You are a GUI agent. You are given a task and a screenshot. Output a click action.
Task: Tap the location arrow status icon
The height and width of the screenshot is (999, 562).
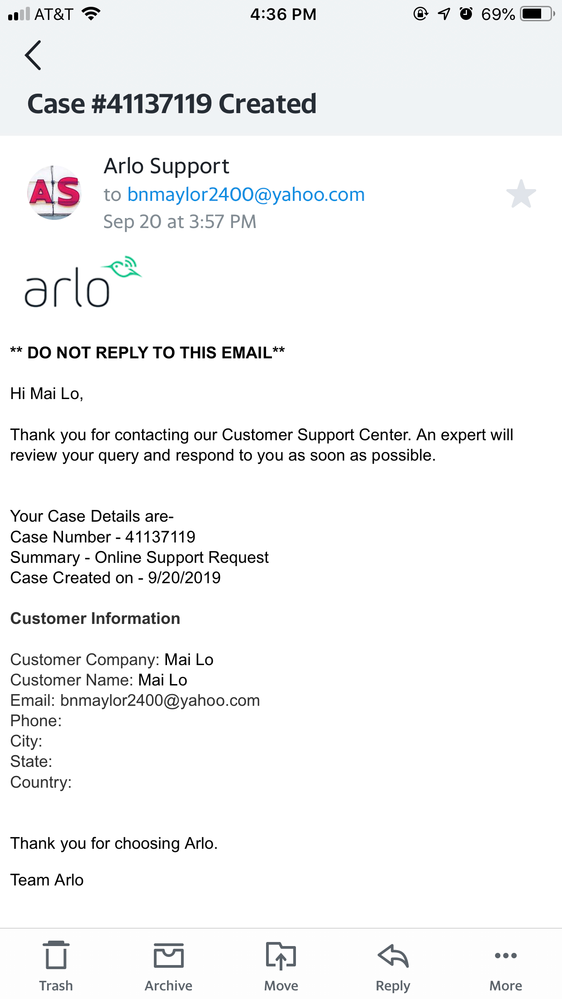[x=443, y=13]
